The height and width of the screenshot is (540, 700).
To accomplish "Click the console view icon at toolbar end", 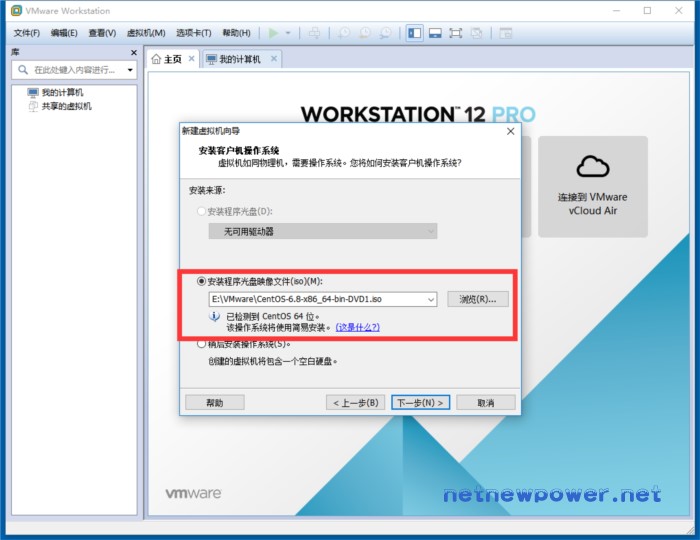I will click(x=505, y=33).
